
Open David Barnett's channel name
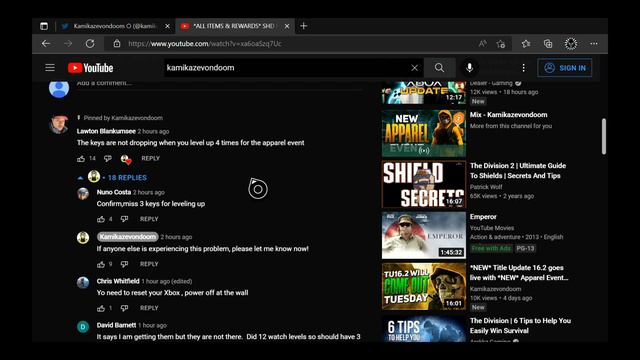(x=116, y=325)
